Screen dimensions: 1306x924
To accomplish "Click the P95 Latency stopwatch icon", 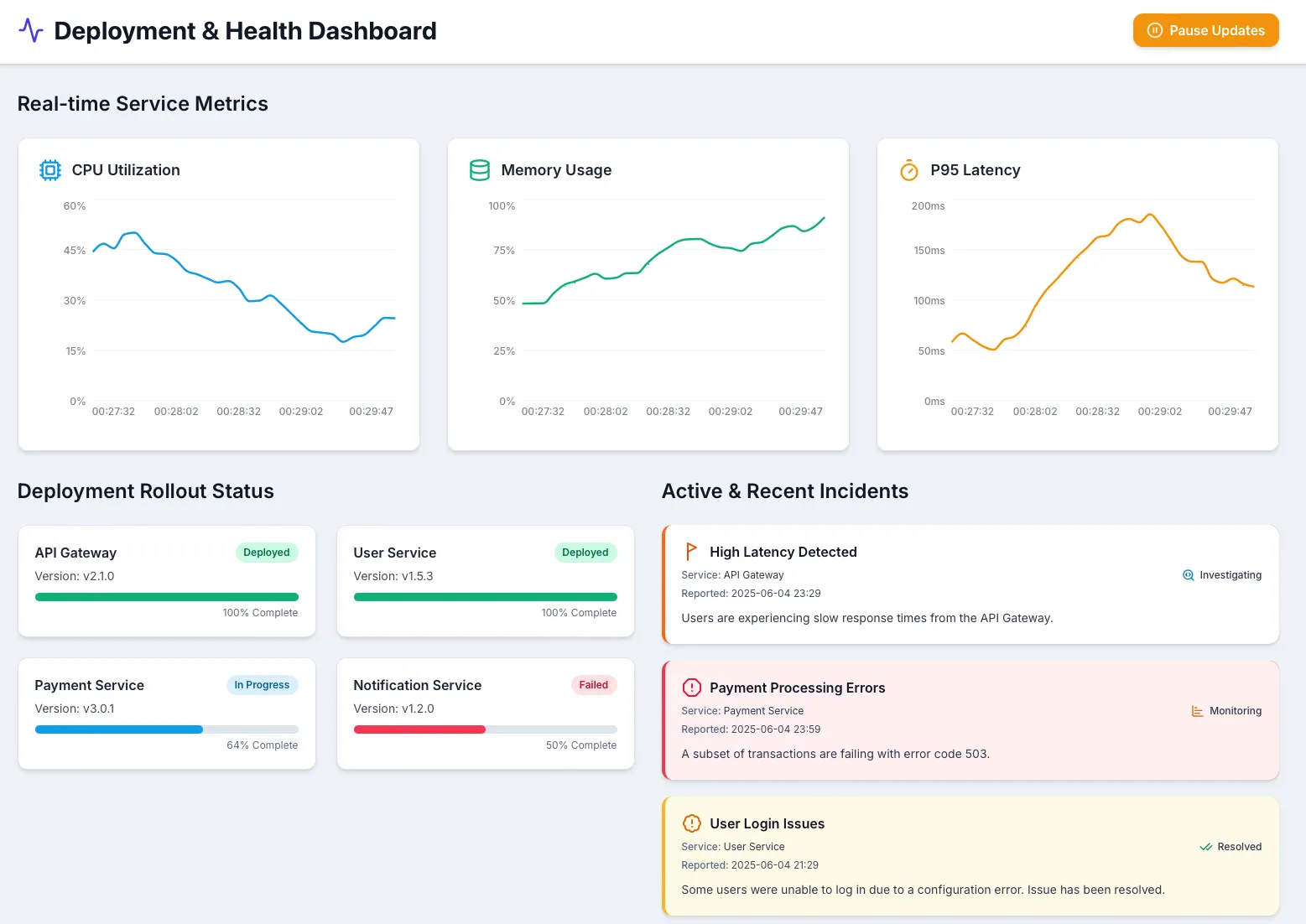I will pyautogui.click(x=909, y=170).
